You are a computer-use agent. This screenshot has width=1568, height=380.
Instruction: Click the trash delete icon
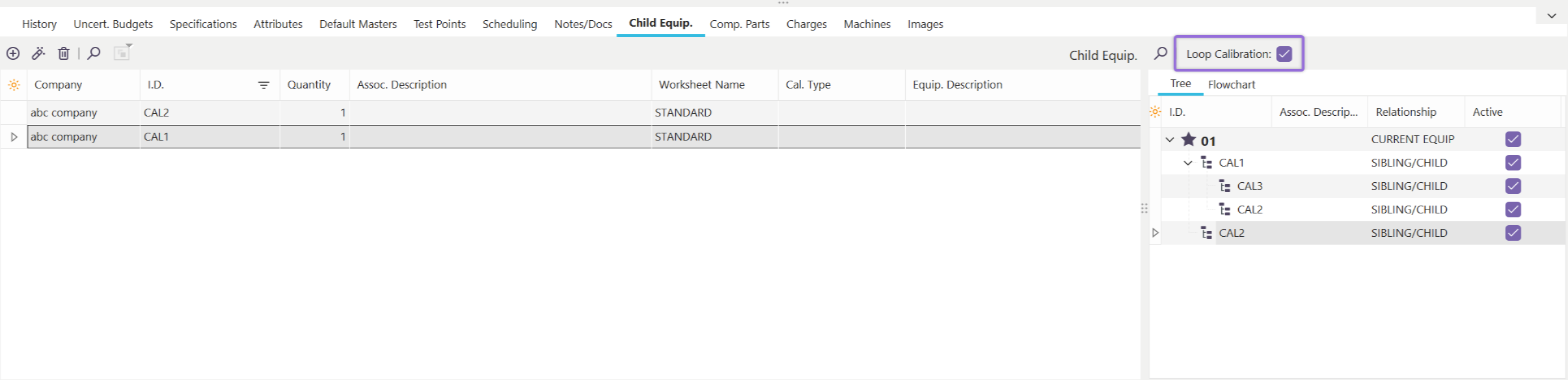click(63, 53)
